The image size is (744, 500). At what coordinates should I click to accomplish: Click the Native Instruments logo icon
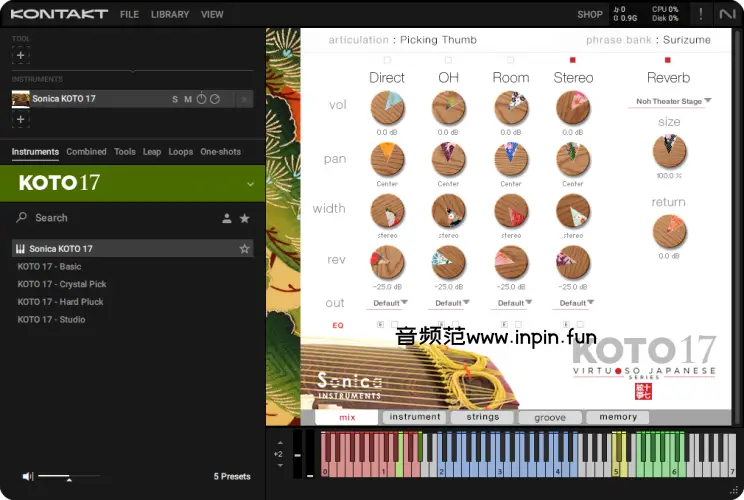[727, 14]
